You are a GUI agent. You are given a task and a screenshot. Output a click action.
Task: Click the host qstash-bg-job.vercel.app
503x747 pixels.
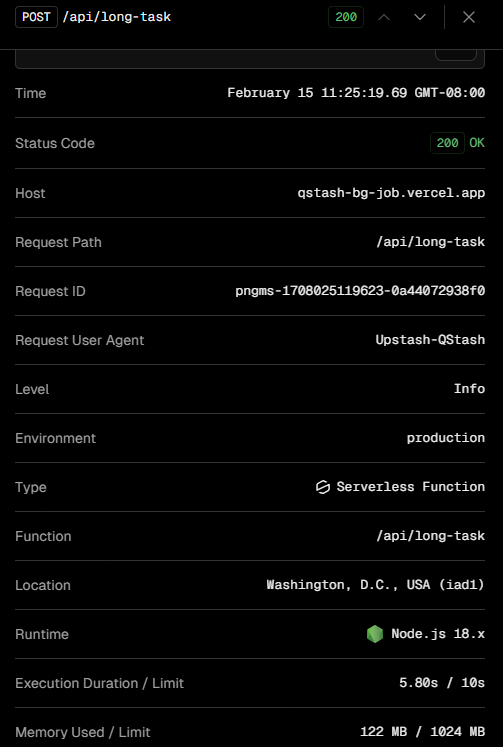(391, 193)
